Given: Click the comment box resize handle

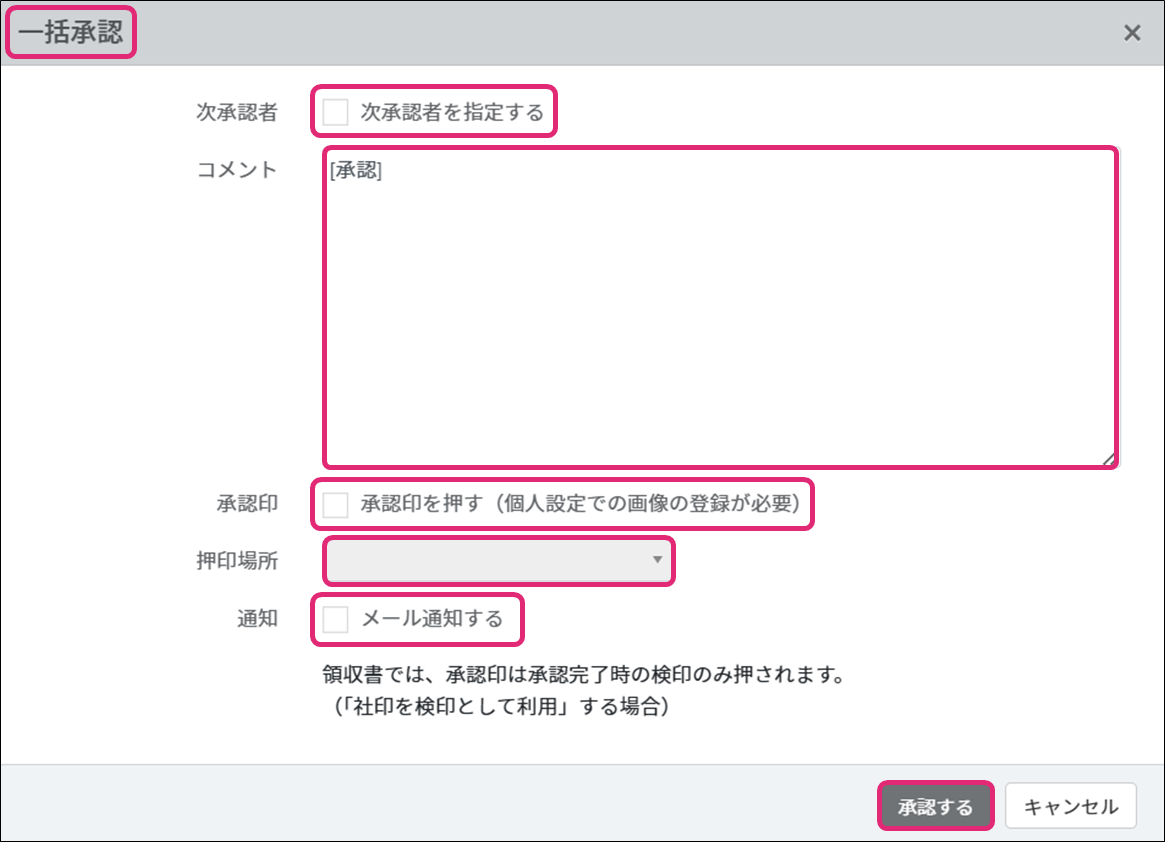Looking at the screenshot, I should 1108,459.
